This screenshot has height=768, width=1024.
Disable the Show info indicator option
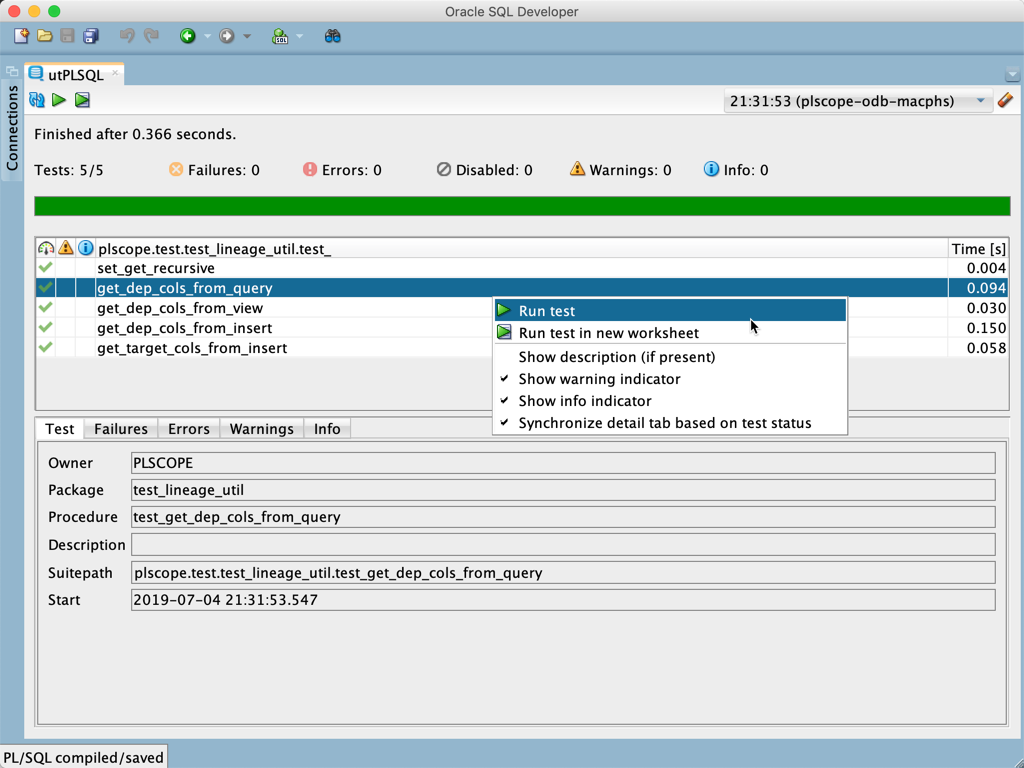pyautogui.click(x=584, y=401)
